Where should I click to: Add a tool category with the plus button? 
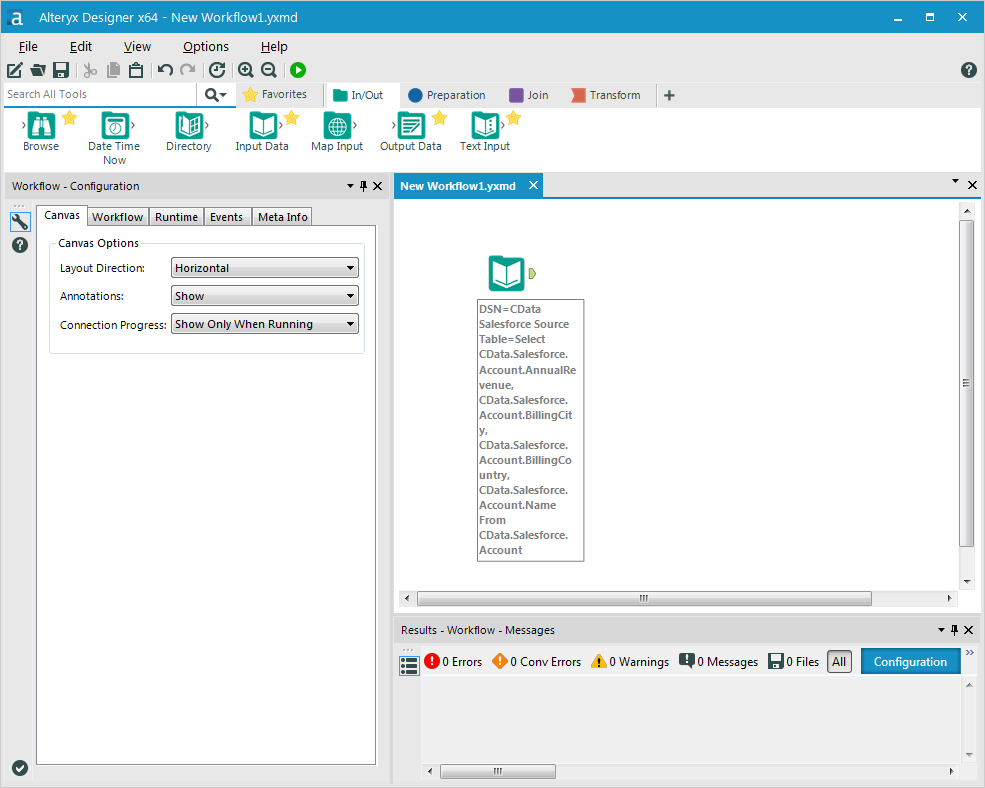[669, 95]
